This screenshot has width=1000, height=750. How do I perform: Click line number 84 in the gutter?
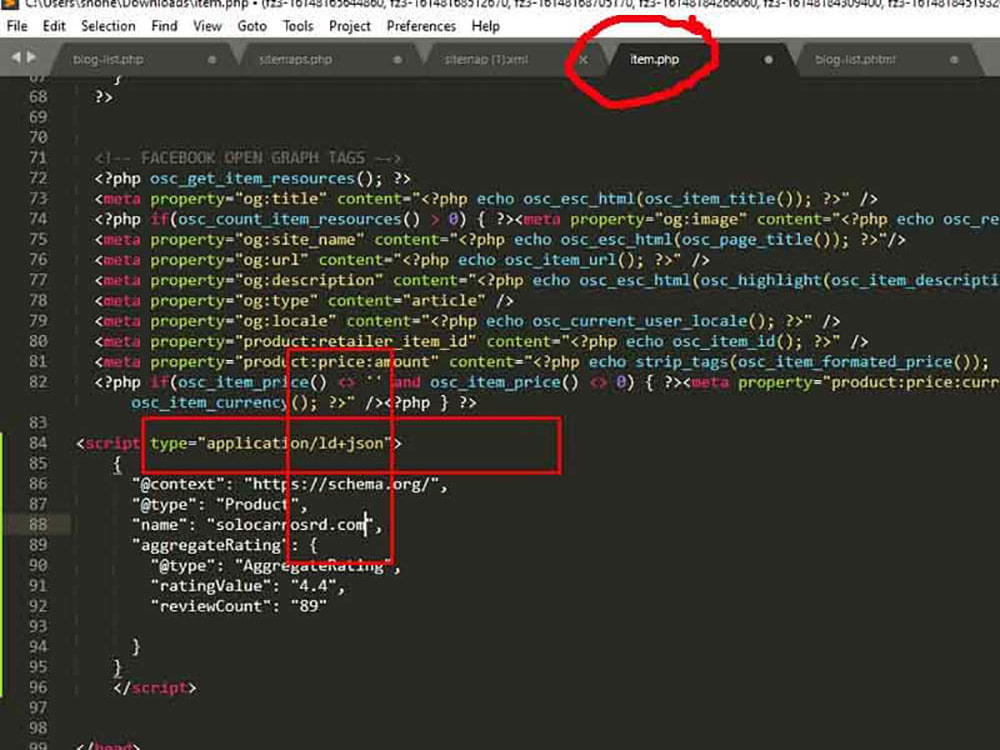[38, 443]
